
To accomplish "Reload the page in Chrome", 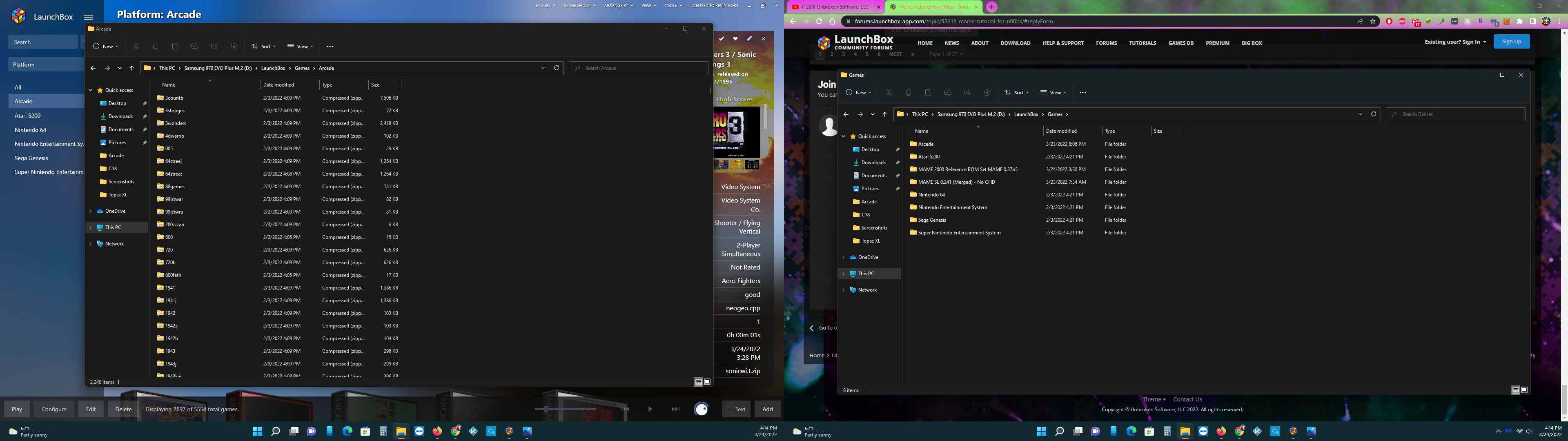I will coord(819,21).
